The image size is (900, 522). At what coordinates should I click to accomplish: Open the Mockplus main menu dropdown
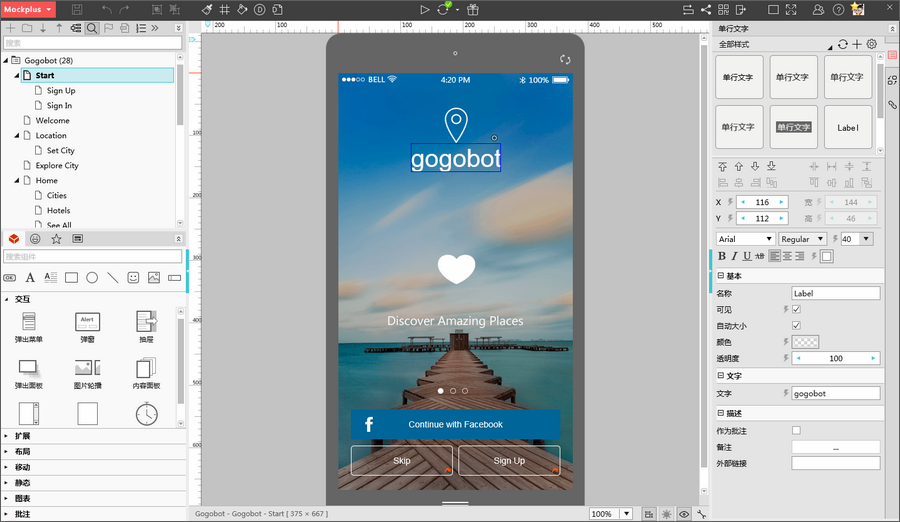[28, 9]
